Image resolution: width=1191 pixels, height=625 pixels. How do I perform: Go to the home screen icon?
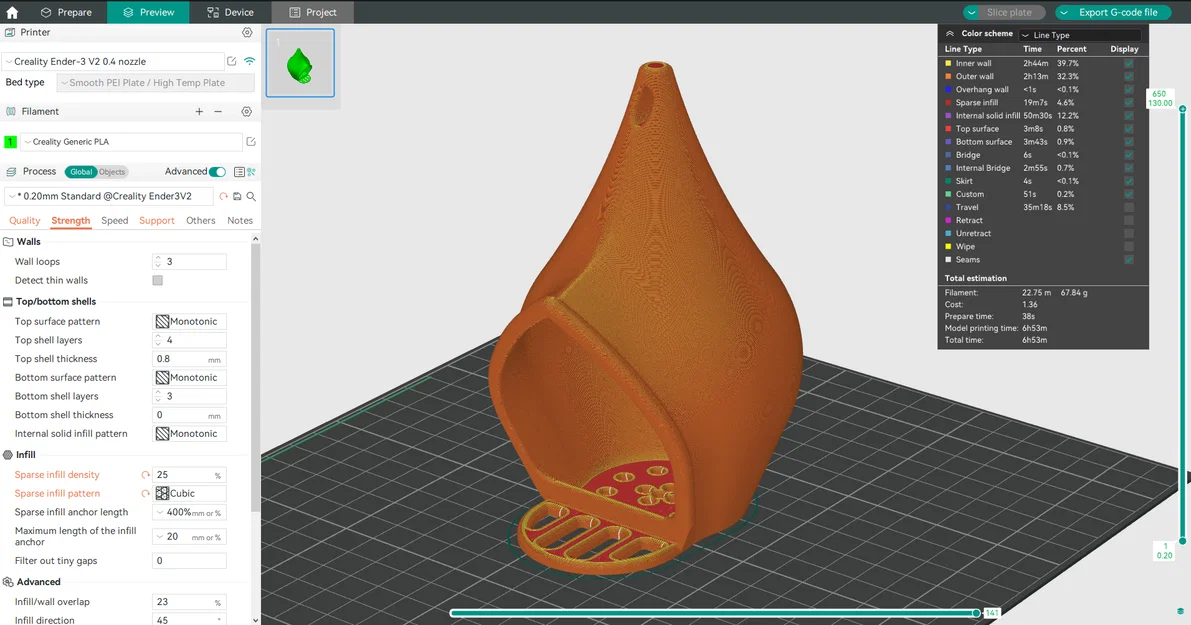tap(12, 12)
